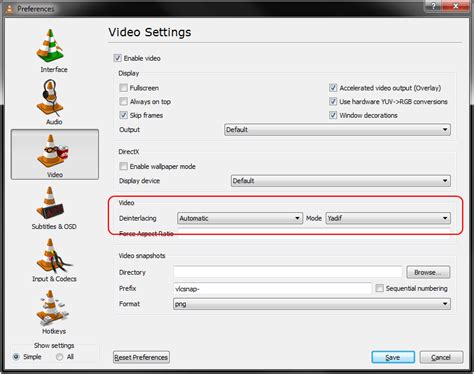Select the Simple show settings radio
Screen dimensions: 474x374
(16, 357)
